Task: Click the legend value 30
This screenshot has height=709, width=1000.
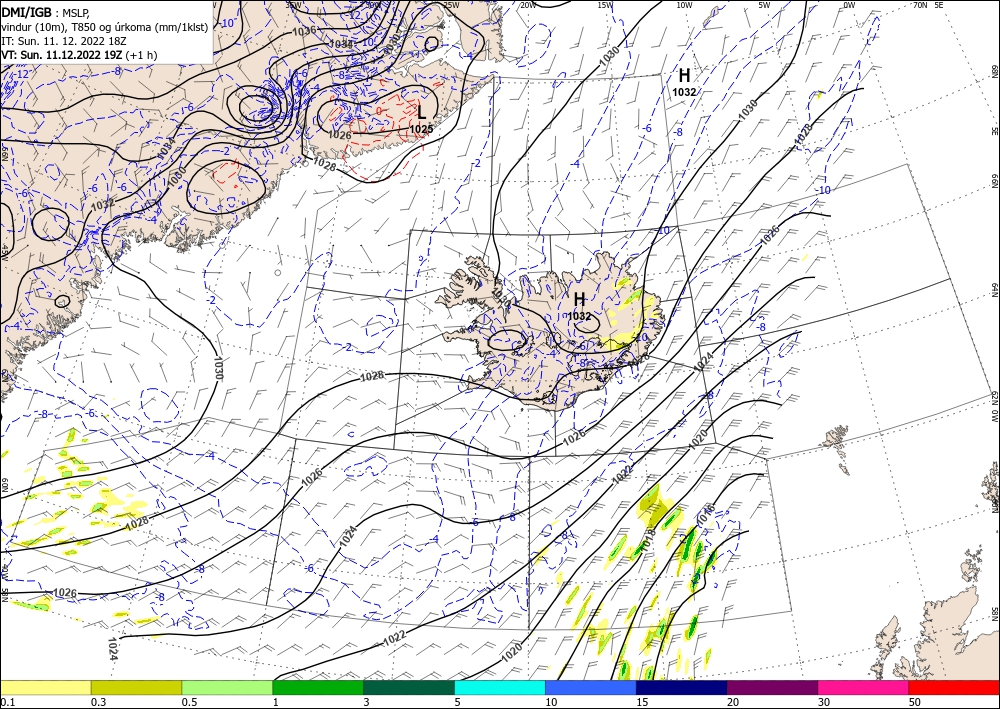Action: click(x=824, y=702)
